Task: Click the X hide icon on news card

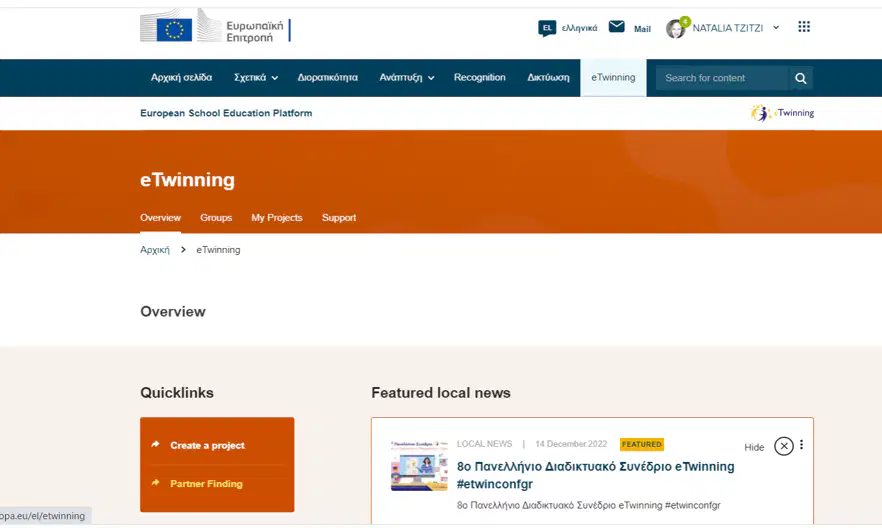Action: click(x=784, y=446)
